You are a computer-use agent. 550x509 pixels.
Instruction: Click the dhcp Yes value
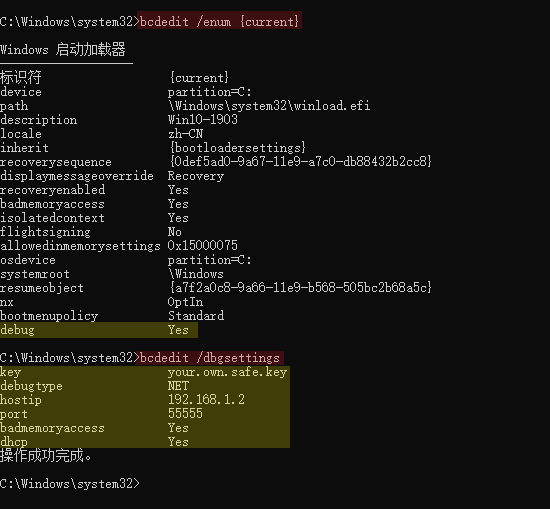point(178,442)
